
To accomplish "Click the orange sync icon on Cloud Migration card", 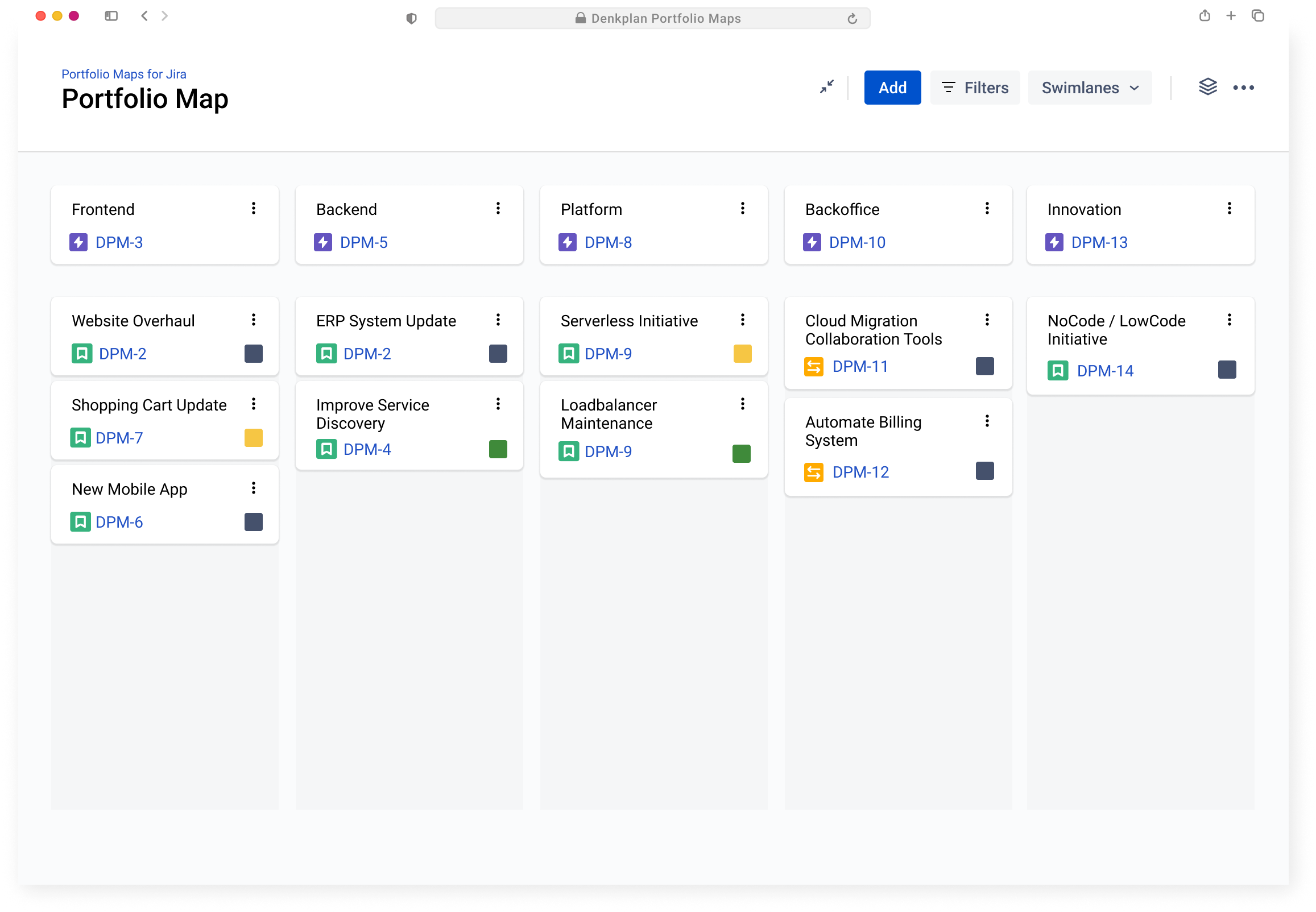I will click(815, 366).
